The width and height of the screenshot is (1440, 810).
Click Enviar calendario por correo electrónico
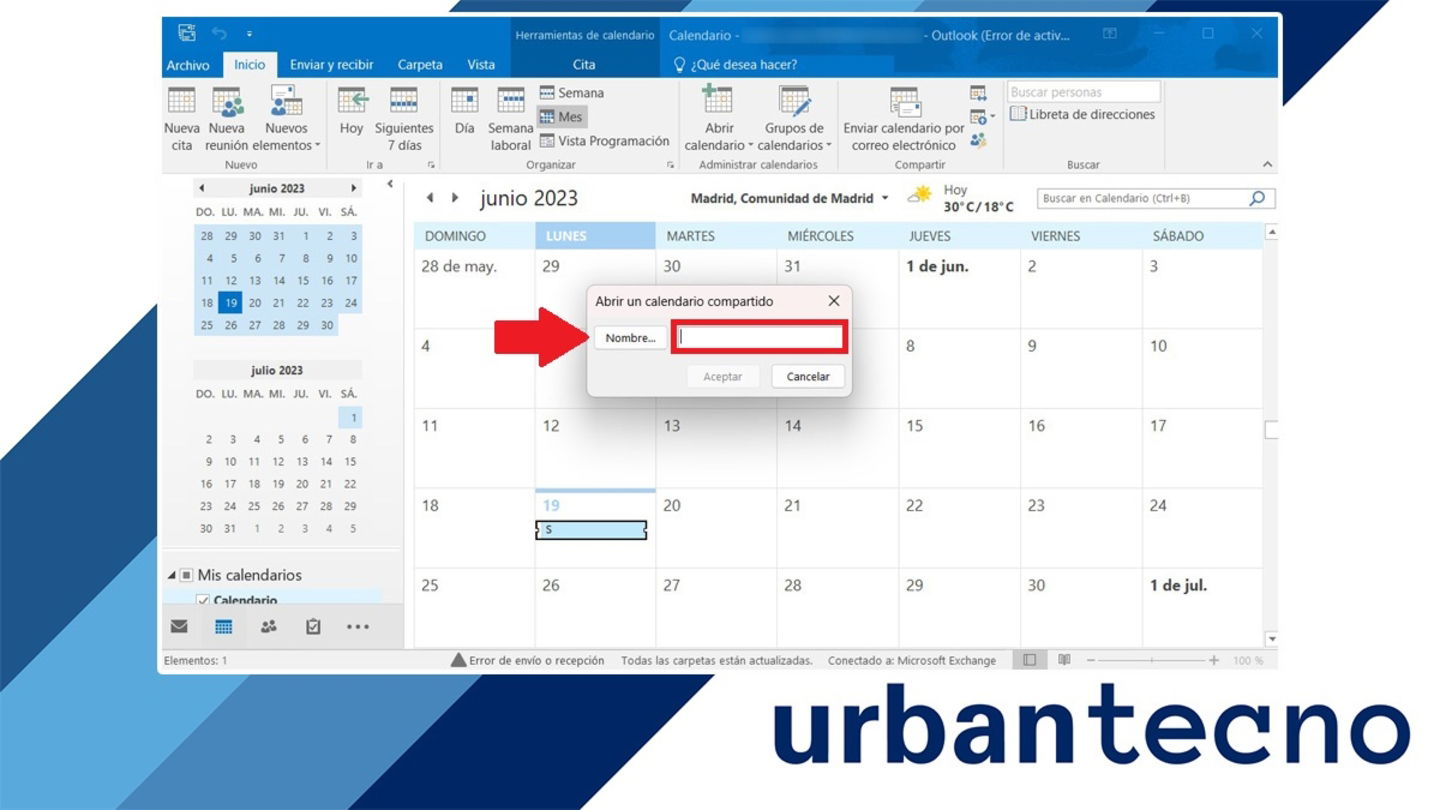coord(904,119)
